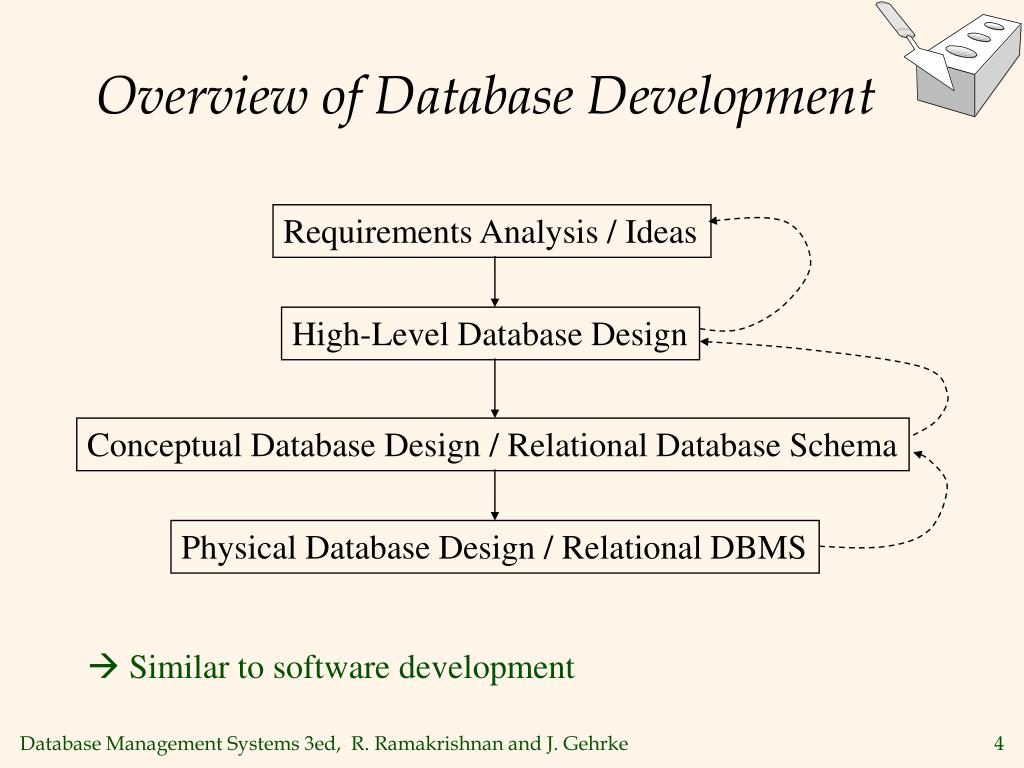This screenshot has width=1024, height=768.
Task: Click the 'High-Level Database Design' box
Action: [490, 334]
